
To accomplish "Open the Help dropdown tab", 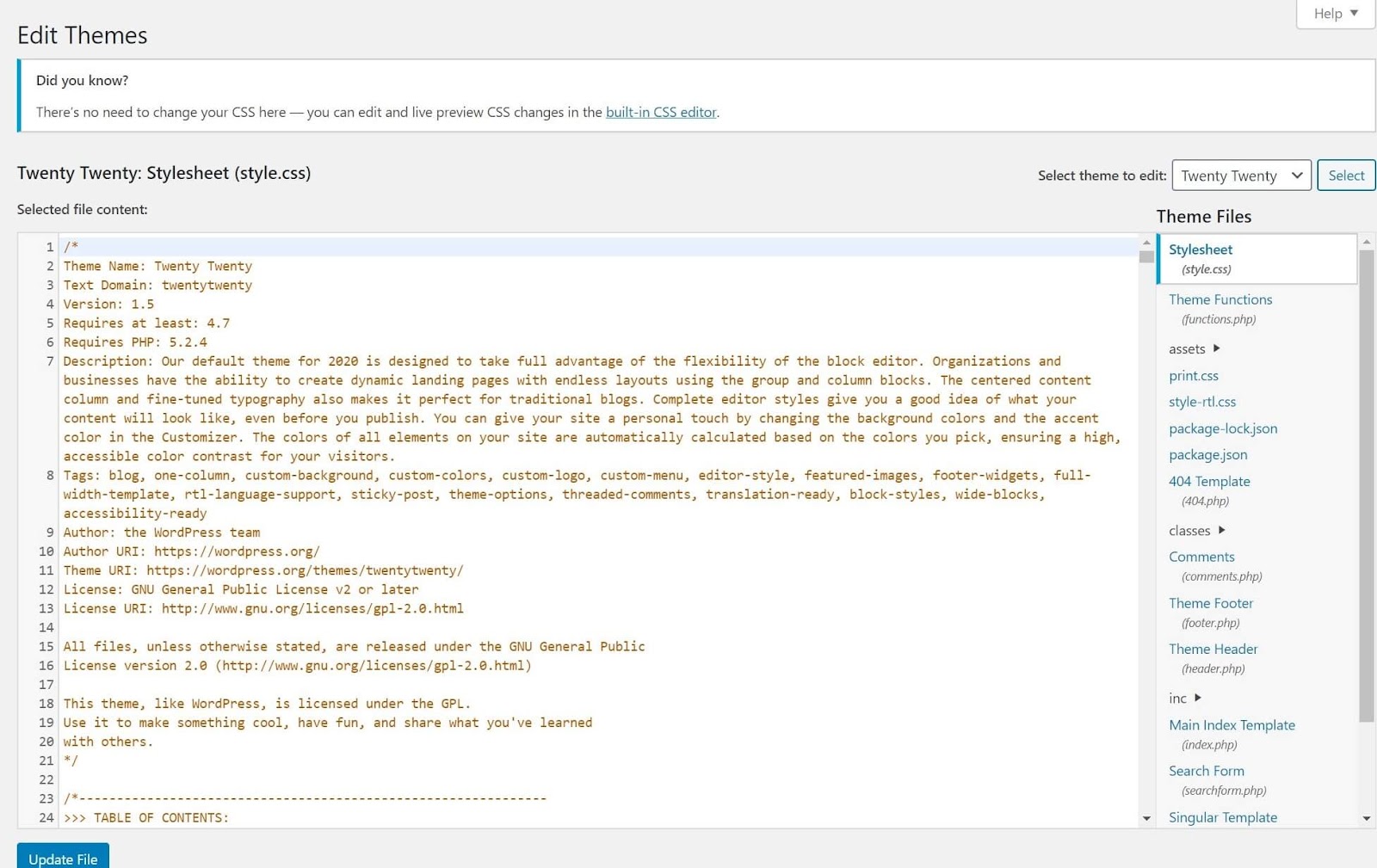I will pos(1335,14).
